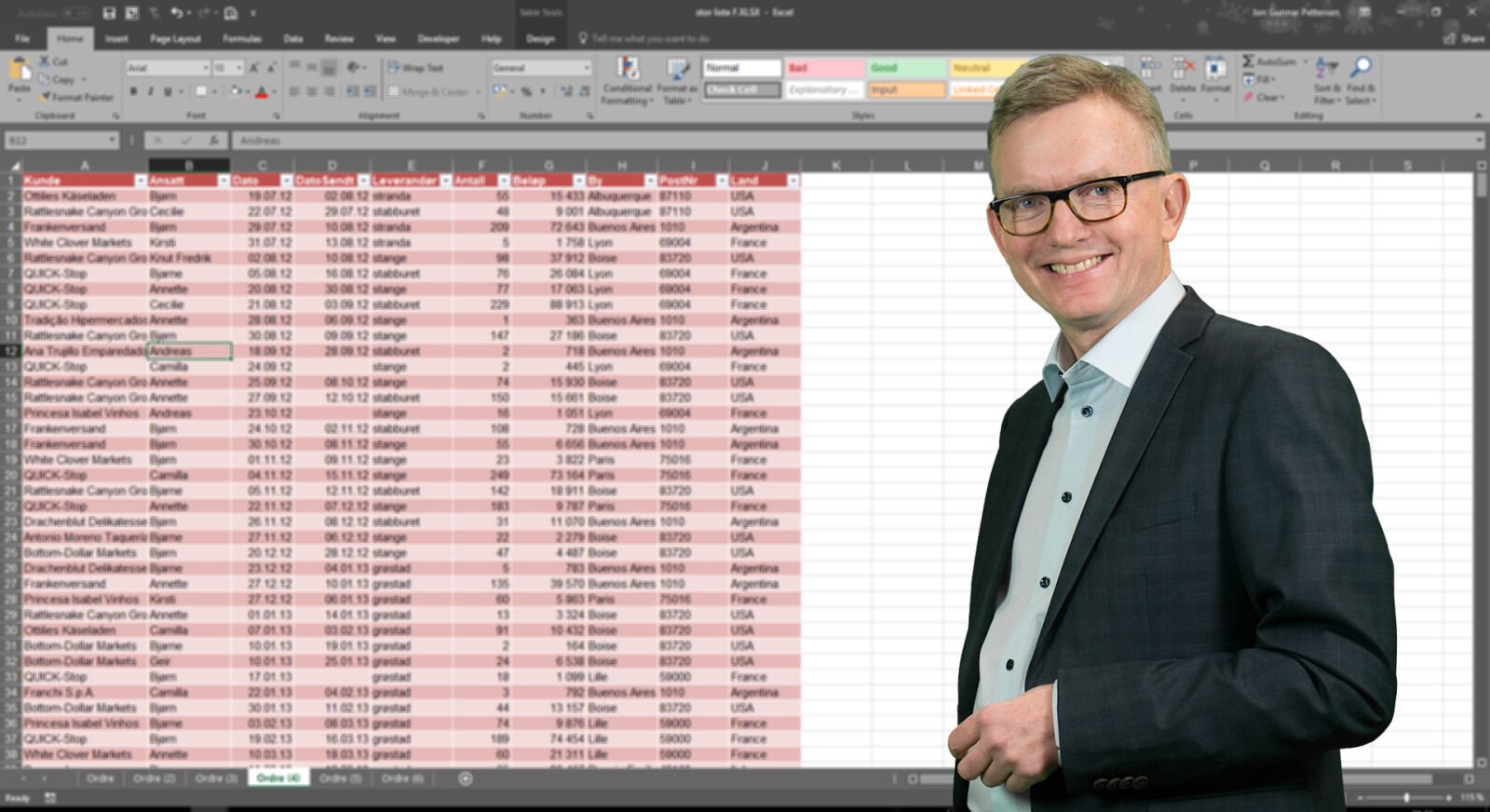Click the Share button
1490x812 pixels.
(x=1465, y=39)
